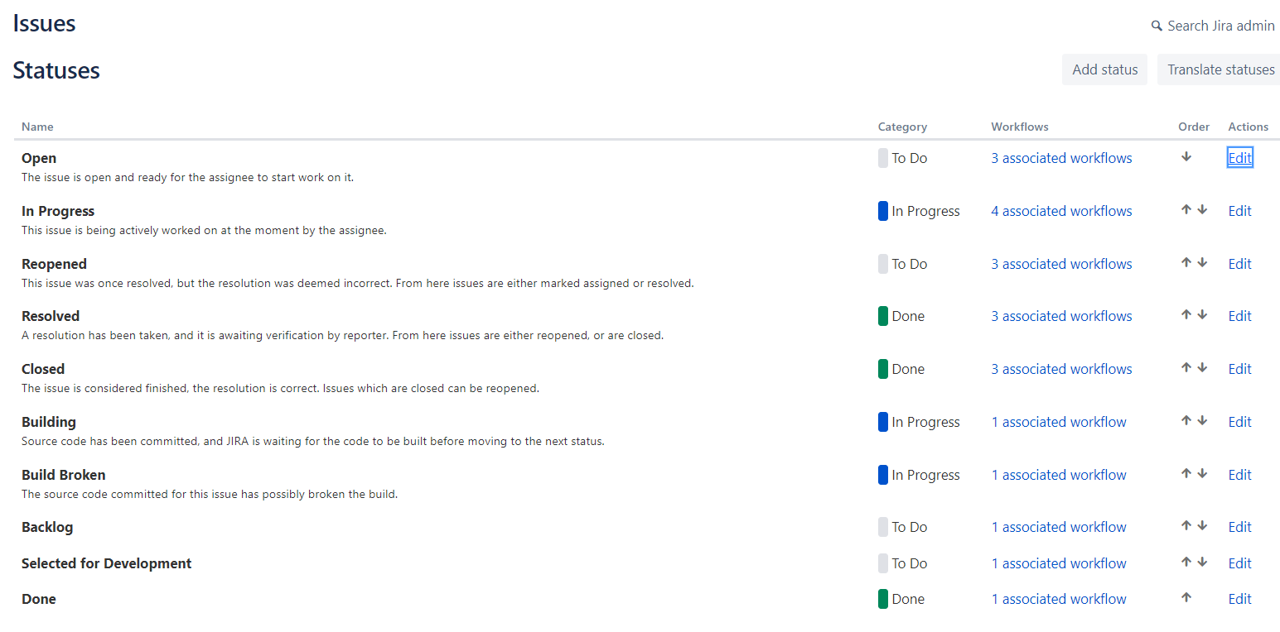1280x632 pixels.
Task: Move In Progress status up with arrow
Action: [1185, 210]
